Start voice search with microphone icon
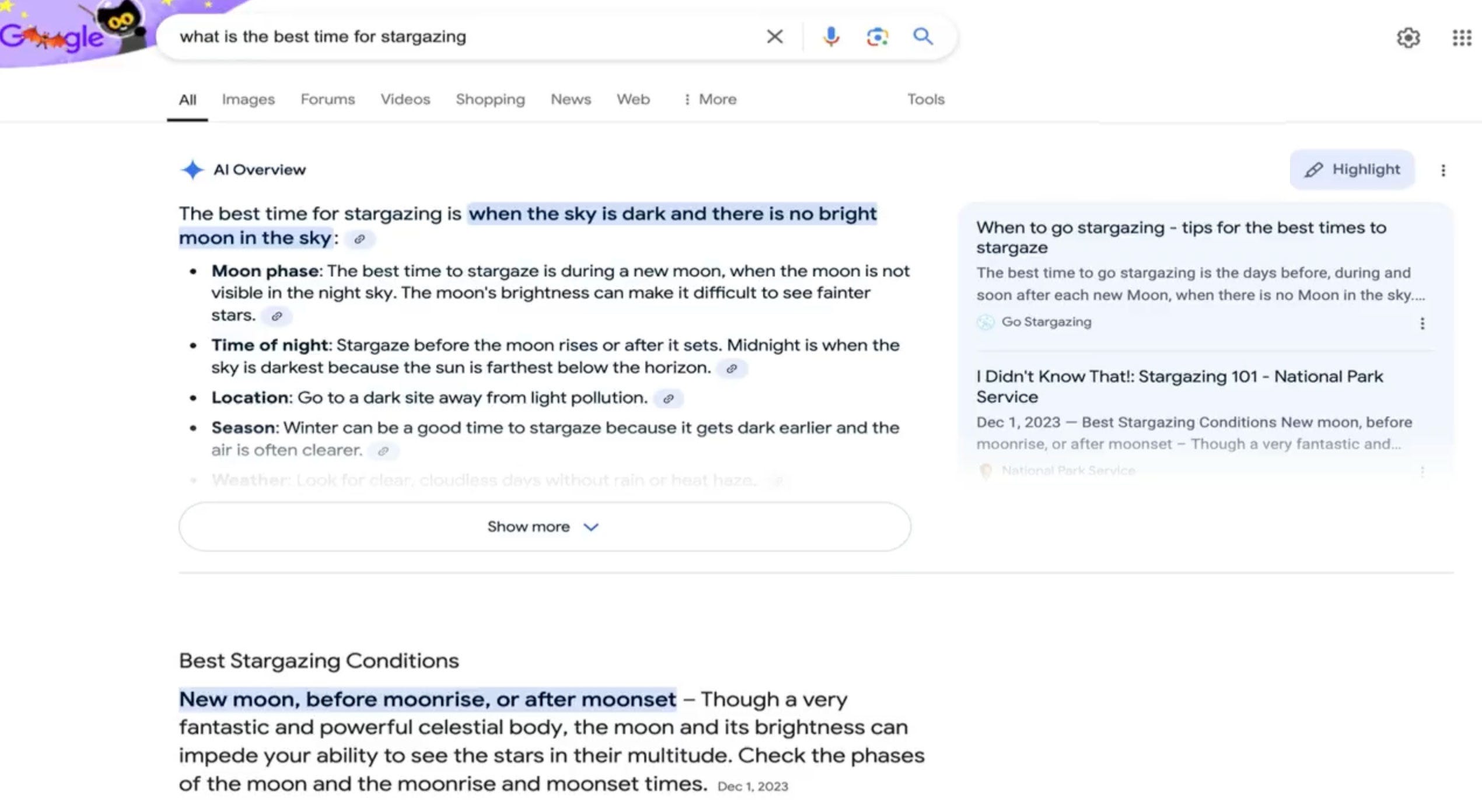The width and height of the screenshot is (1482, 812). click(x=831, y=37)
